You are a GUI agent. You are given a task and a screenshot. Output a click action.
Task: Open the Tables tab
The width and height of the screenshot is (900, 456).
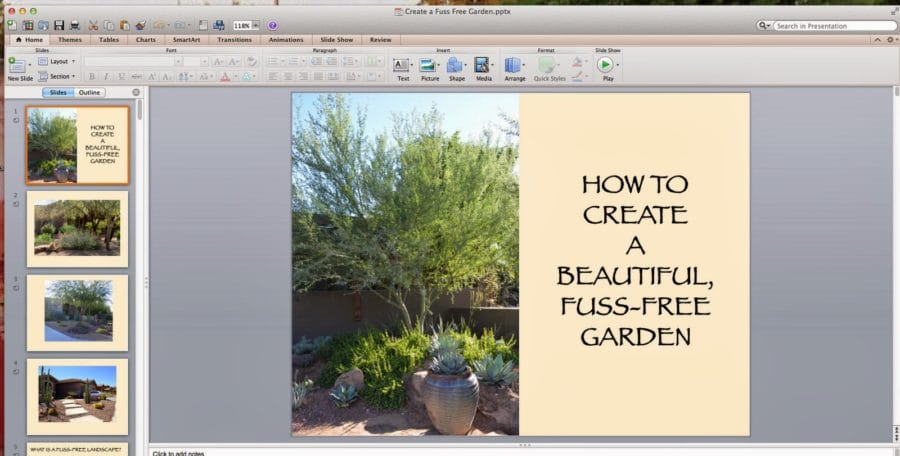tap(109, 40)
